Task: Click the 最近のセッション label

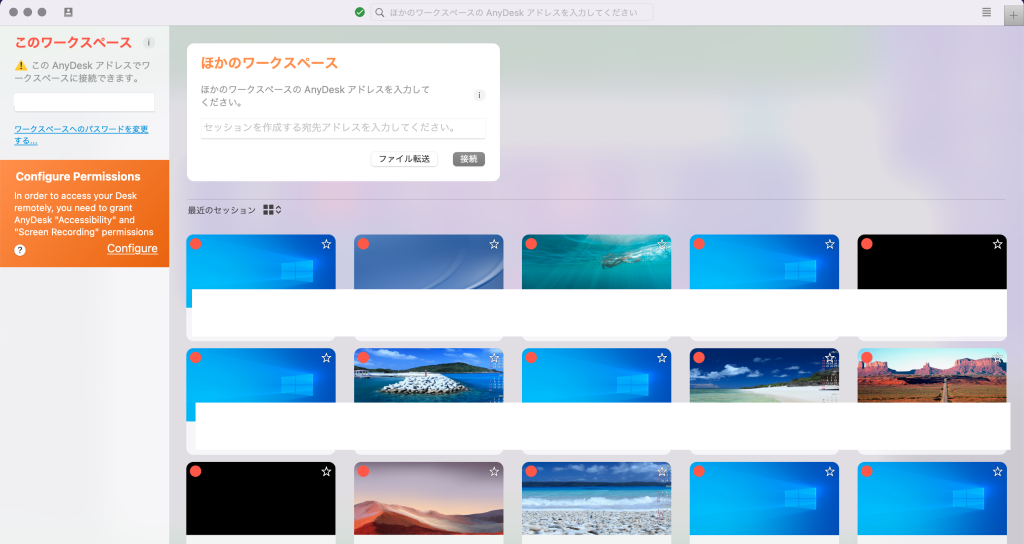Action: pyautogui.click(x=221, y=210)
